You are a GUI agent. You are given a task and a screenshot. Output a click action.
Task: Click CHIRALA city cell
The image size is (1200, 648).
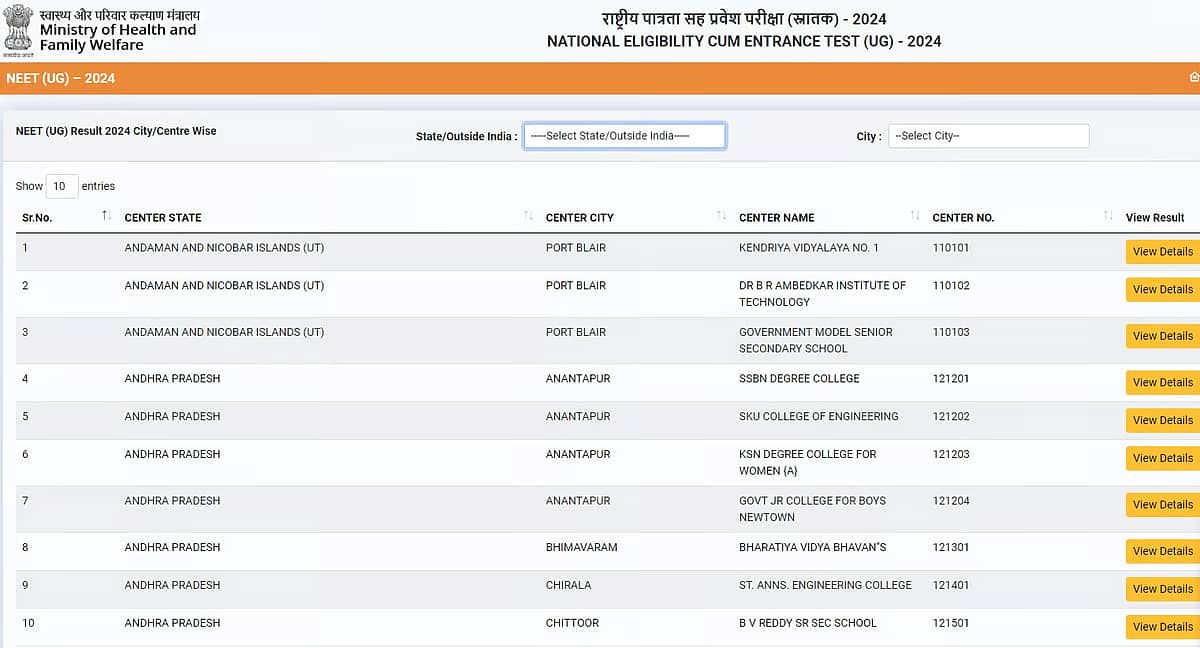pyautogui.click(x=569, y=585)
